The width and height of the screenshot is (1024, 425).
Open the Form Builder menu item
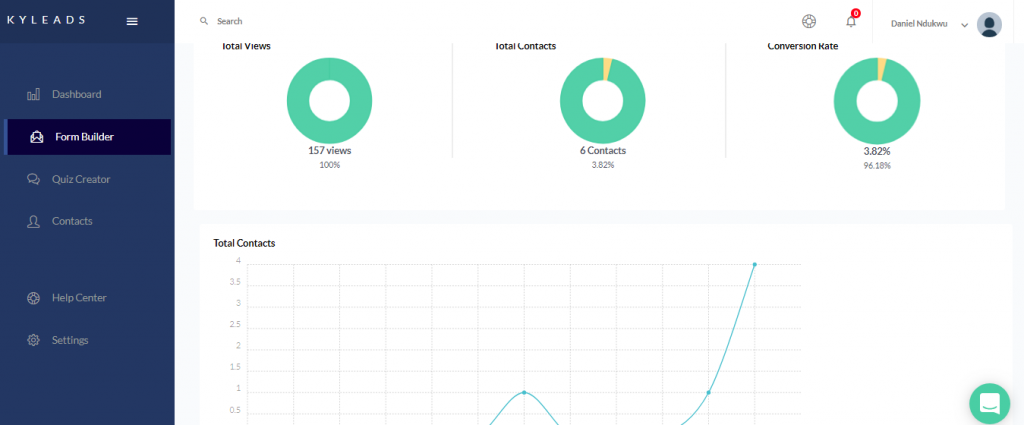(x=84, y=137)
